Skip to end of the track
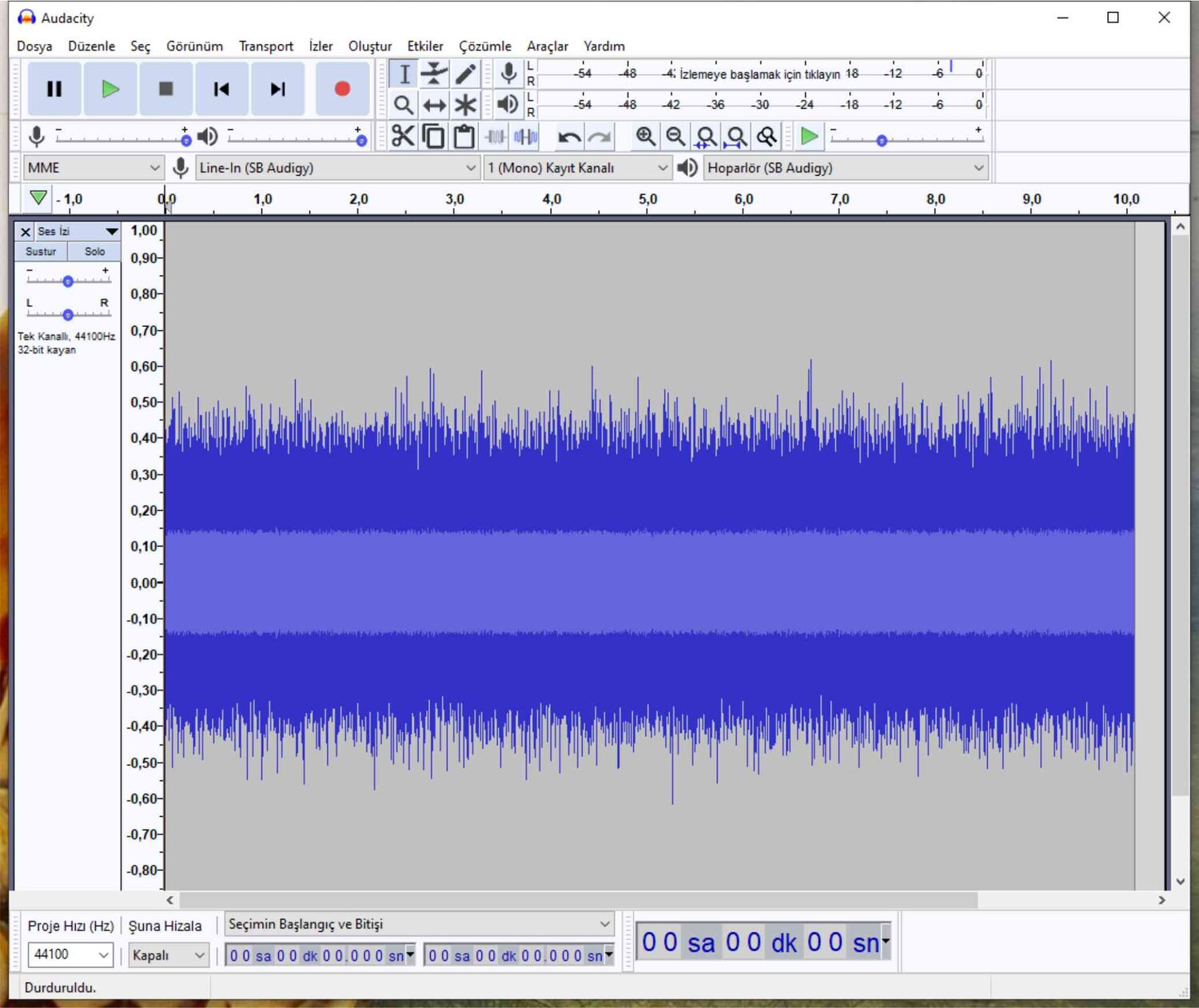This screenshot has height=1008, width=1199. point(277,89)
